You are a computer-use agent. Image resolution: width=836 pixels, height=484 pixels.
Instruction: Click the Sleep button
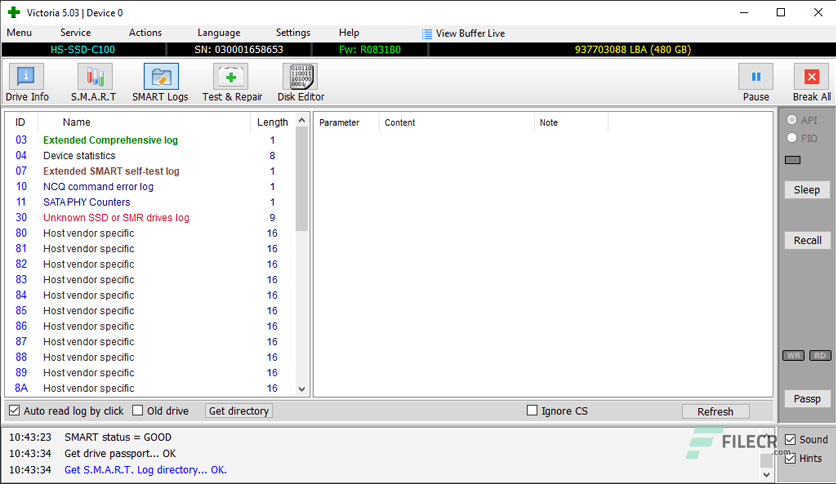pos(807,190)
